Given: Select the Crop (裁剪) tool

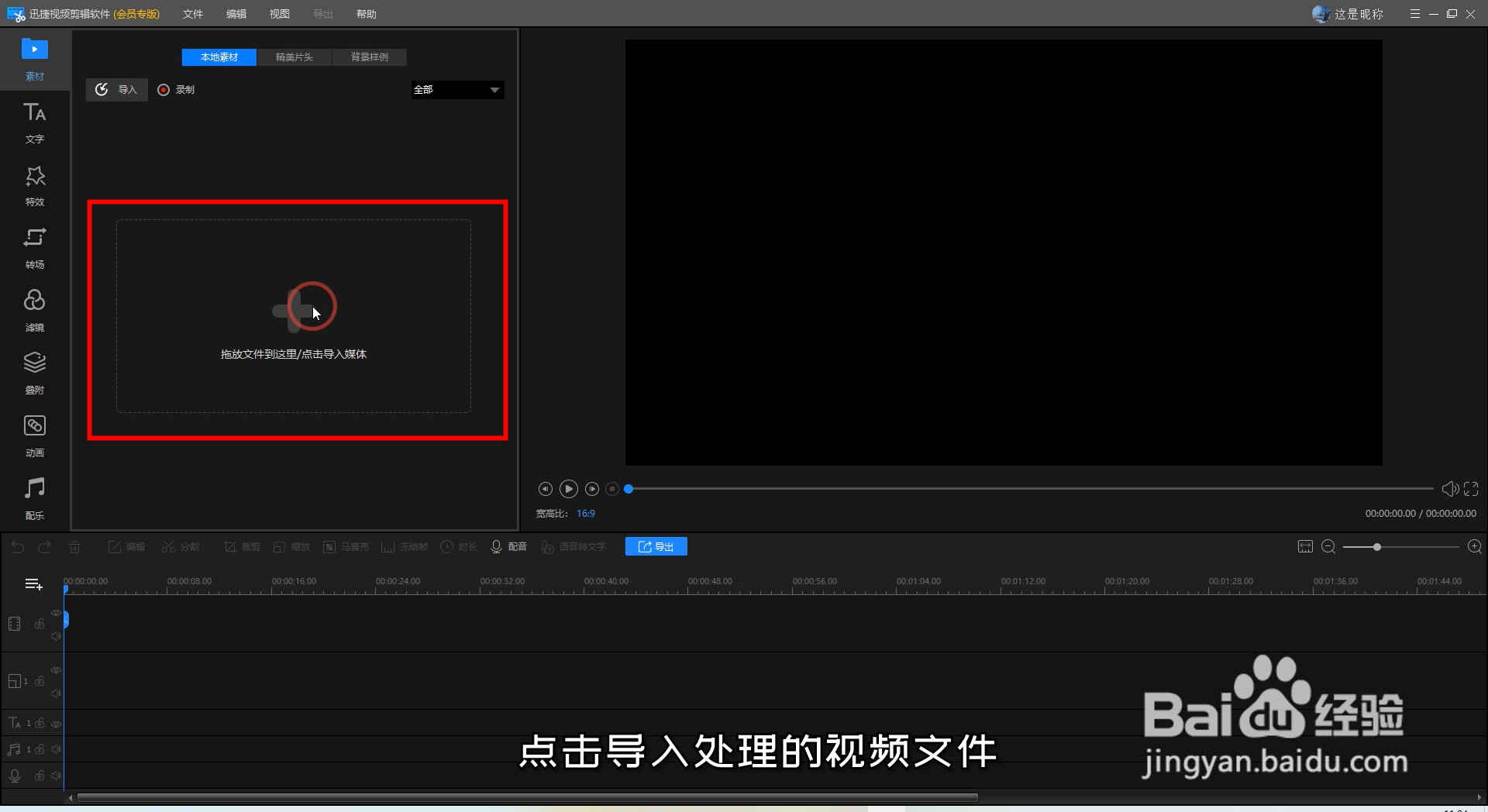Looking at the screenshot, I should click(x=242, y=546).
